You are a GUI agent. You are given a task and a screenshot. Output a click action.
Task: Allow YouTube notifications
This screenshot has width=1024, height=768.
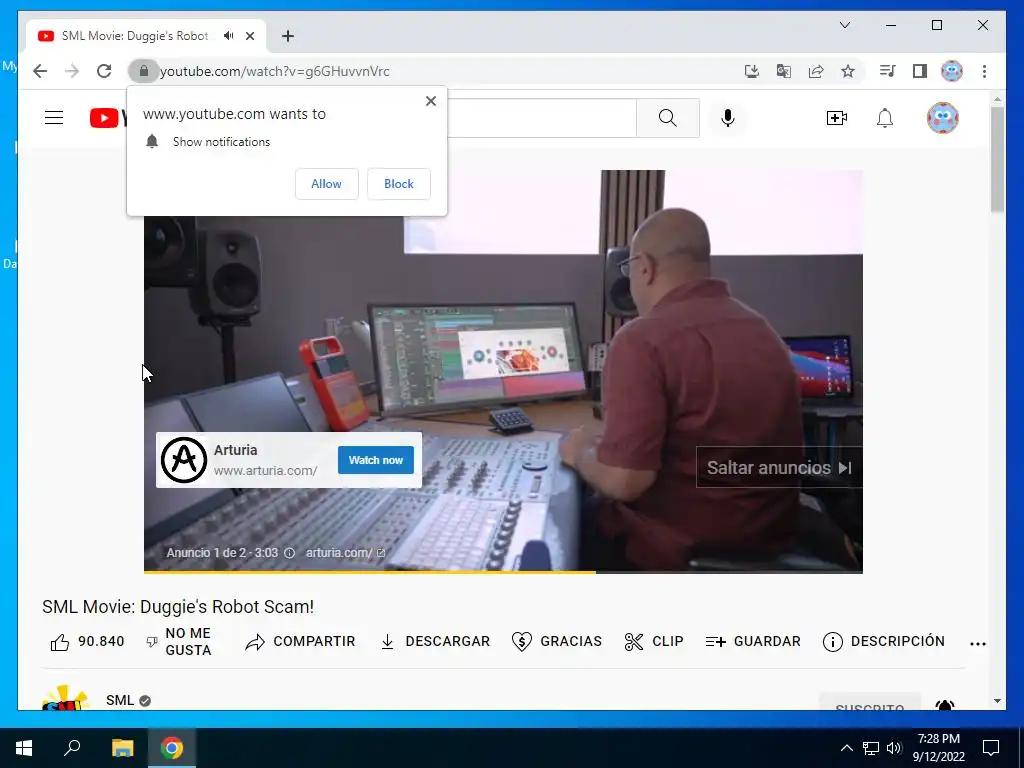coord(327,184)
